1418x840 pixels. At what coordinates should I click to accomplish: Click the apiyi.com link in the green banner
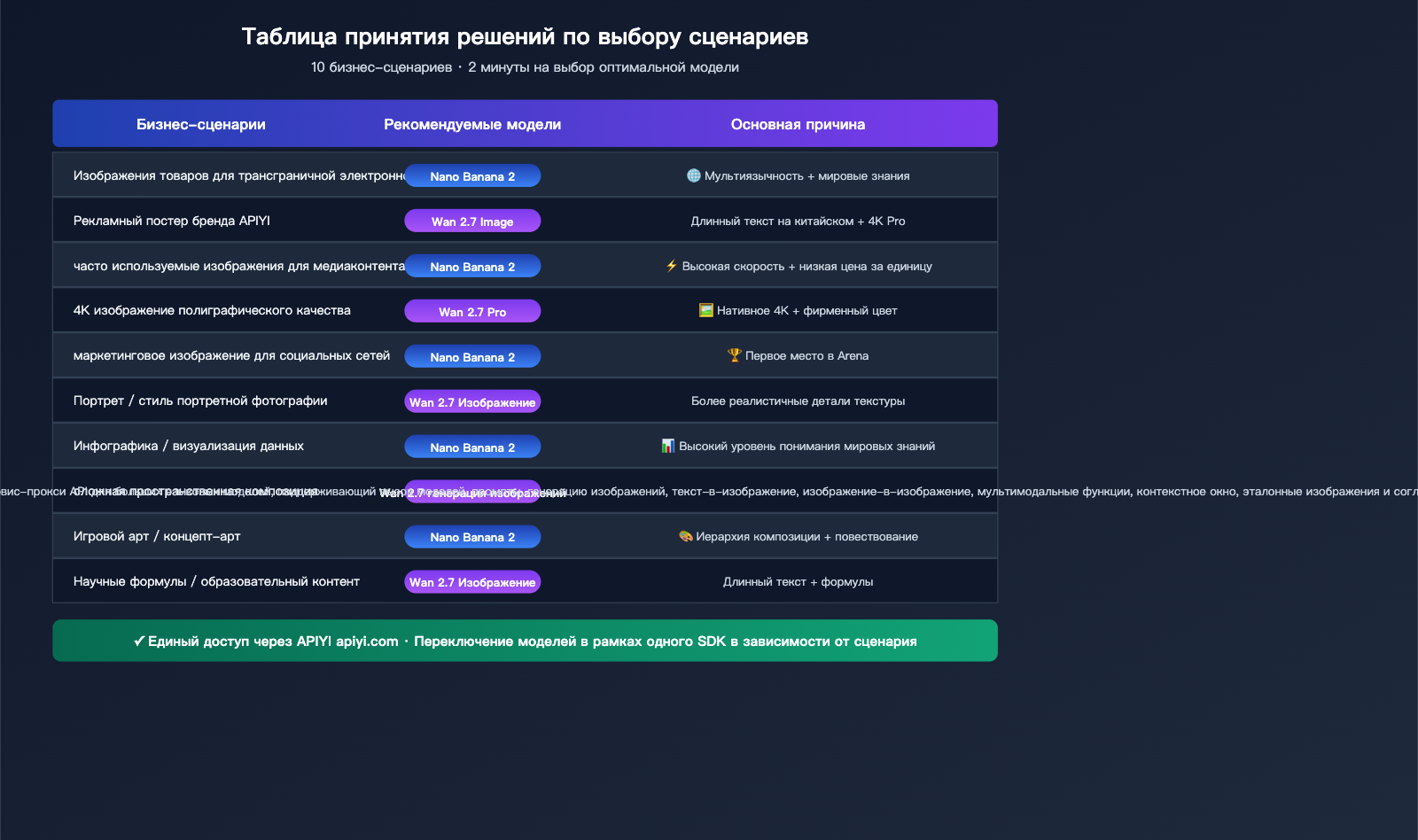point(367,640)
